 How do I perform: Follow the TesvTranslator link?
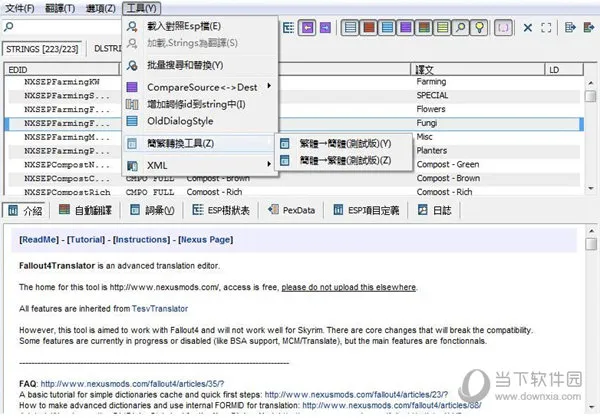pos(160,309)
